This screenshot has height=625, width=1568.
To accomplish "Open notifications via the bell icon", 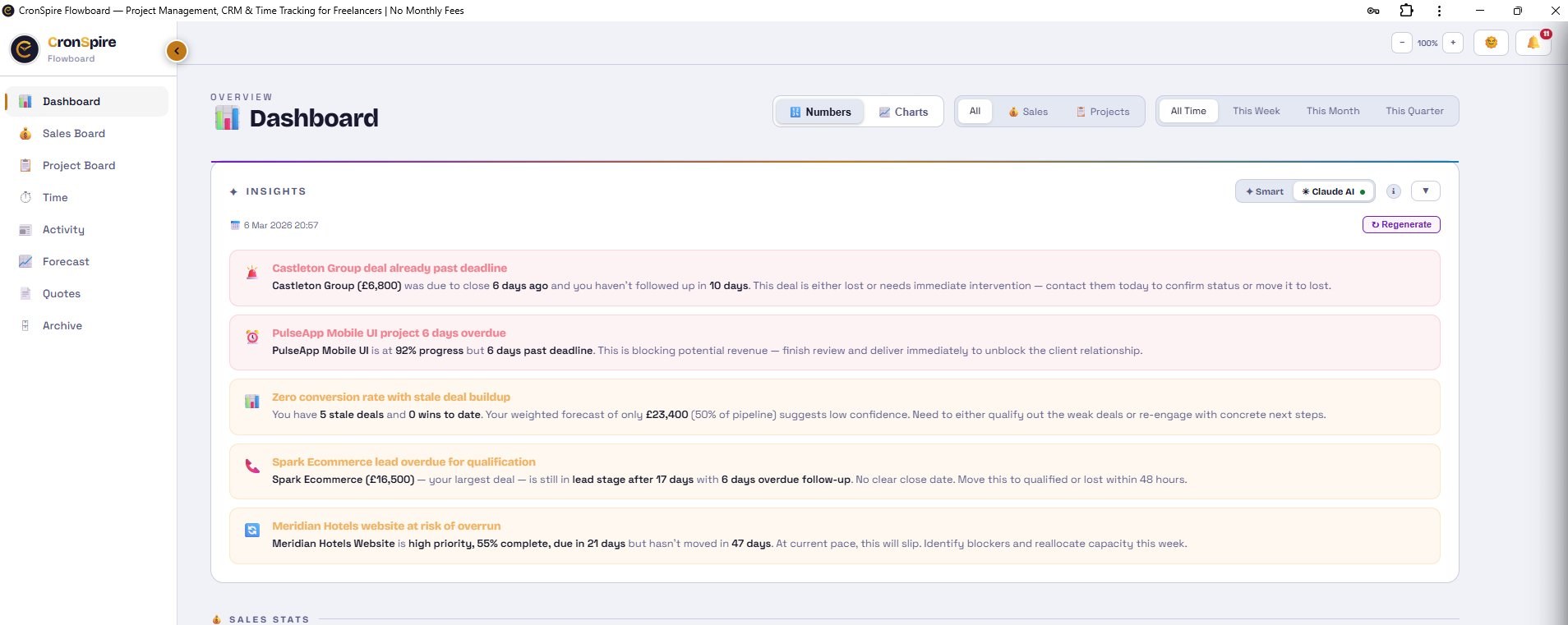I will [1533, 43].
